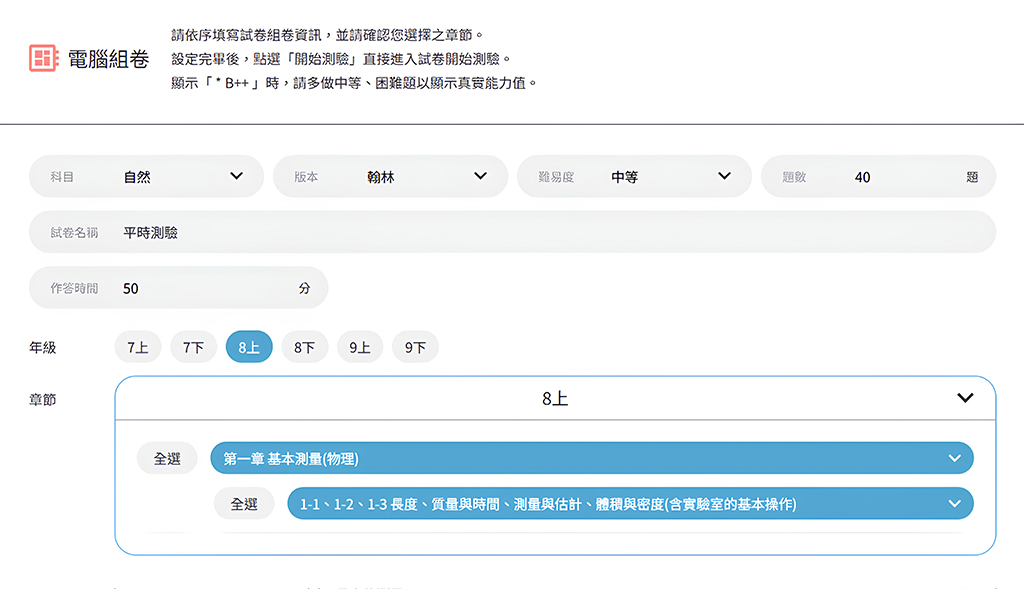Click chevron icon in 科目 dropdown
Screen dimensions: 1024x600
(x=236, y=177)
